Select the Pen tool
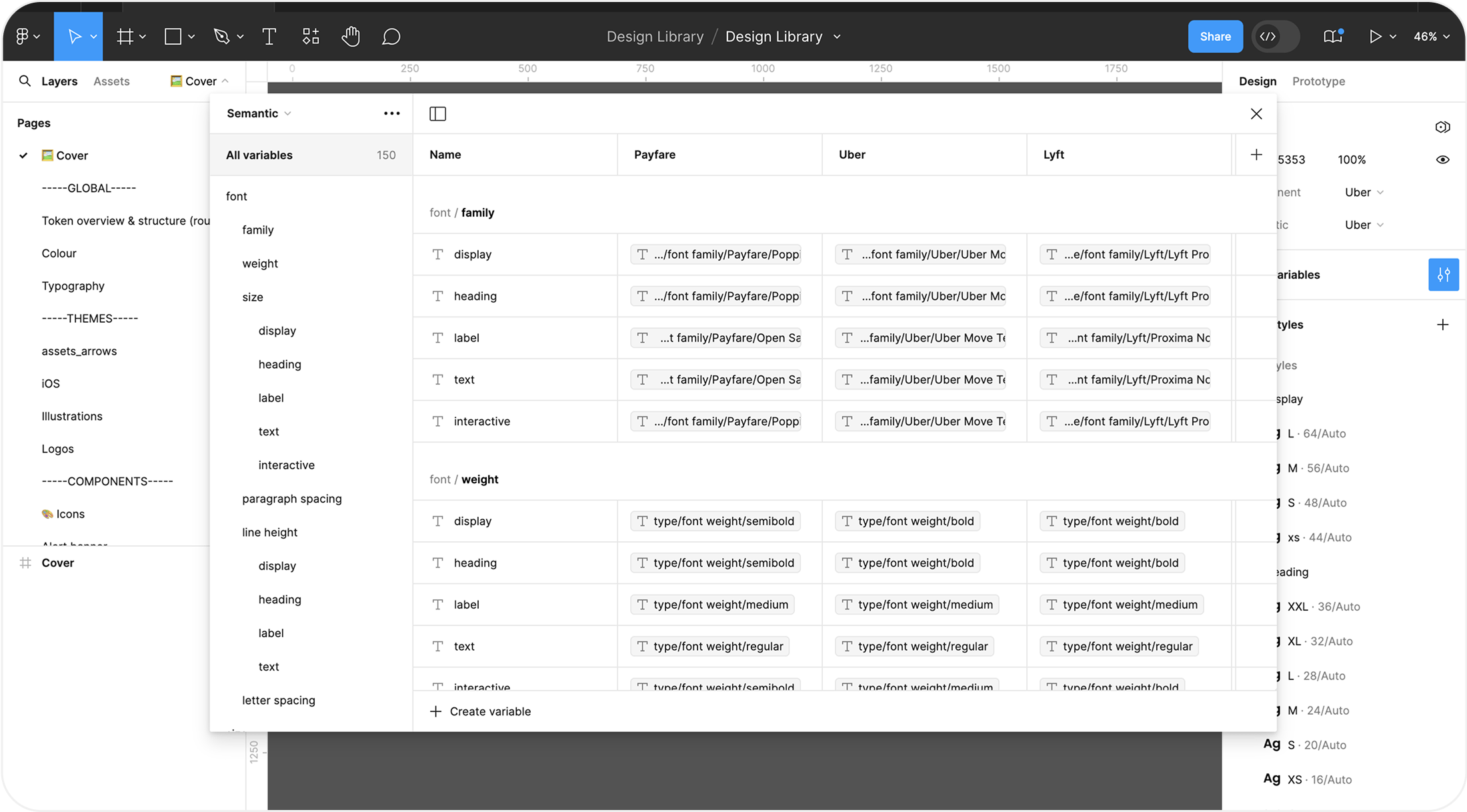 coord(221,37)
